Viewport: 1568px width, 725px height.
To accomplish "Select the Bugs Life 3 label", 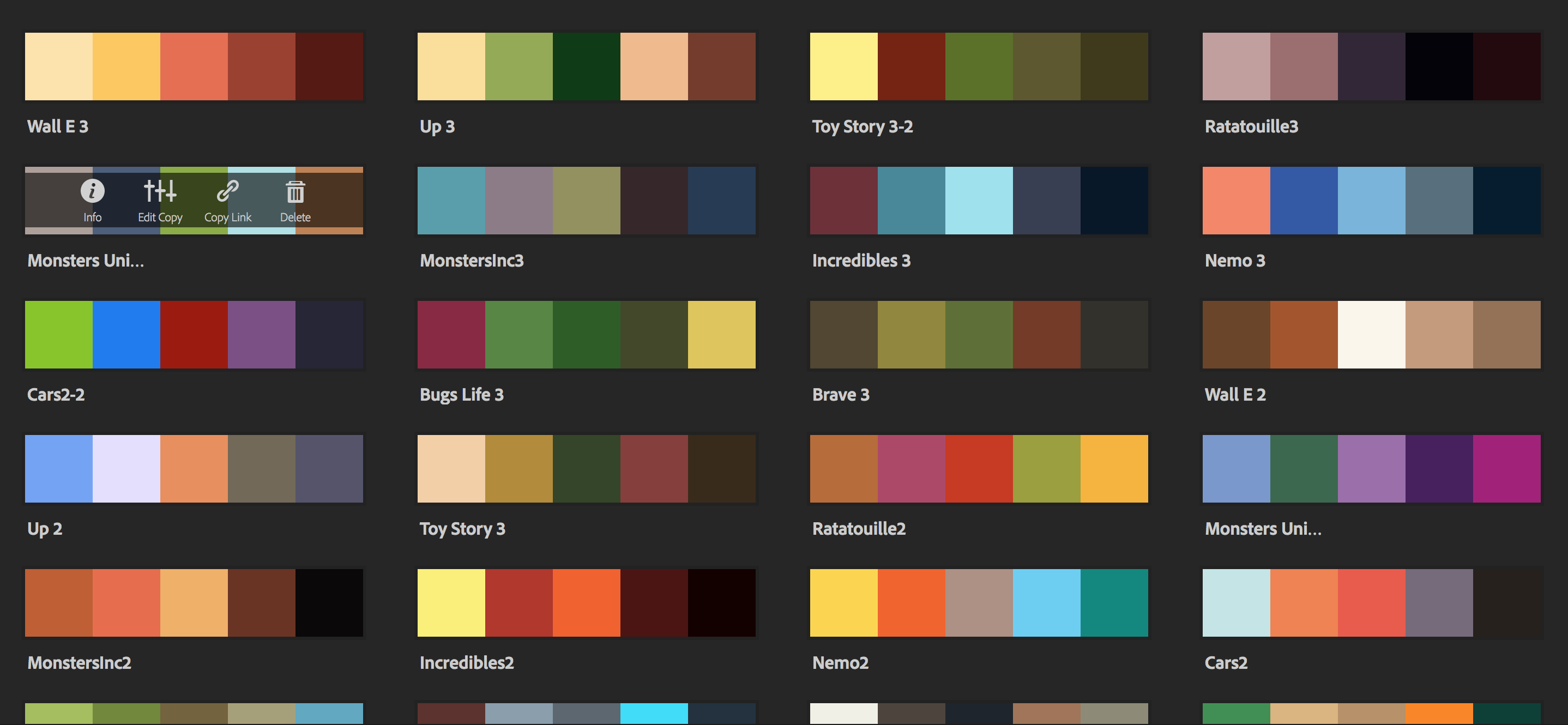I will tap(461, 395).
